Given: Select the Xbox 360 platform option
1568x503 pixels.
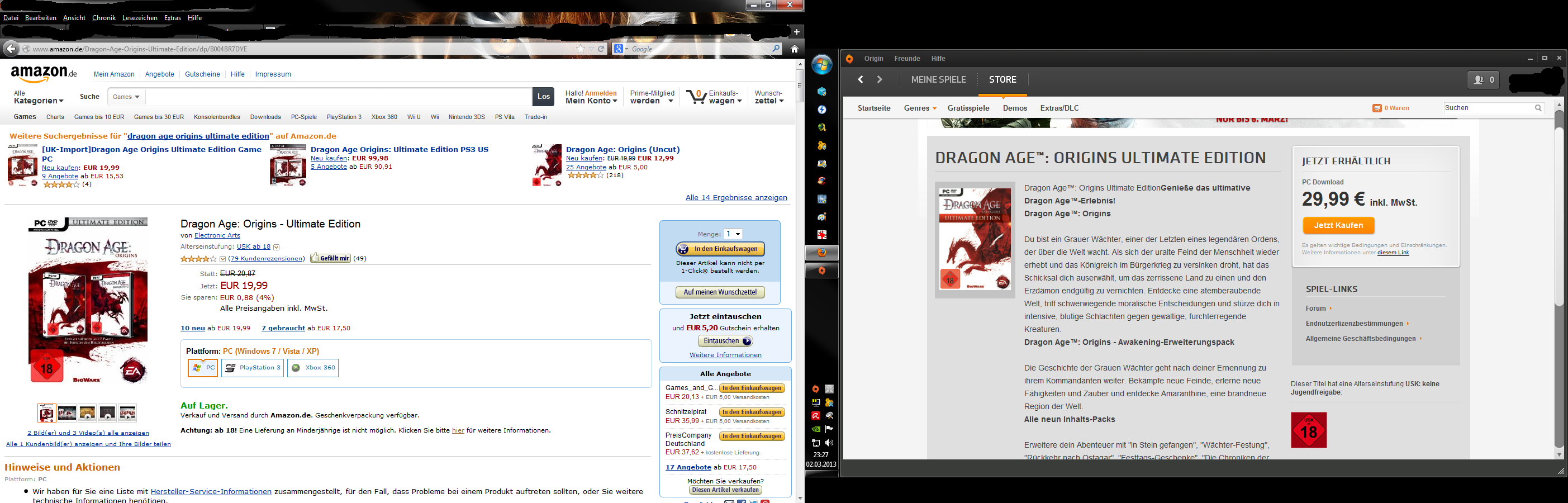Looking at the screenshot, I should (x=313, y=368).
